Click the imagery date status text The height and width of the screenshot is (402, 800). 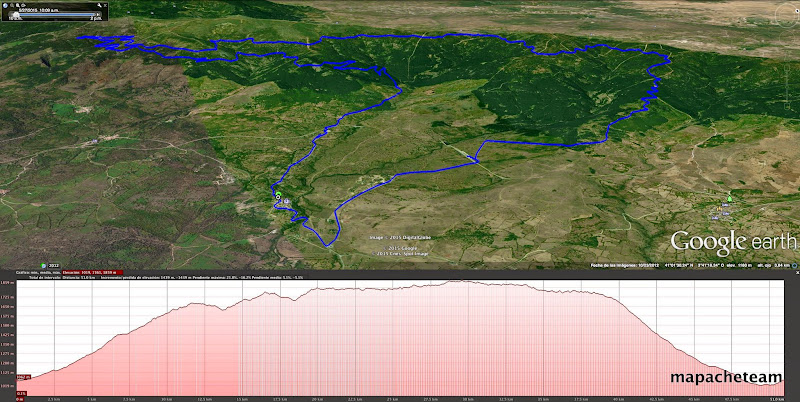pyautogui.click(x=624, y=265)
